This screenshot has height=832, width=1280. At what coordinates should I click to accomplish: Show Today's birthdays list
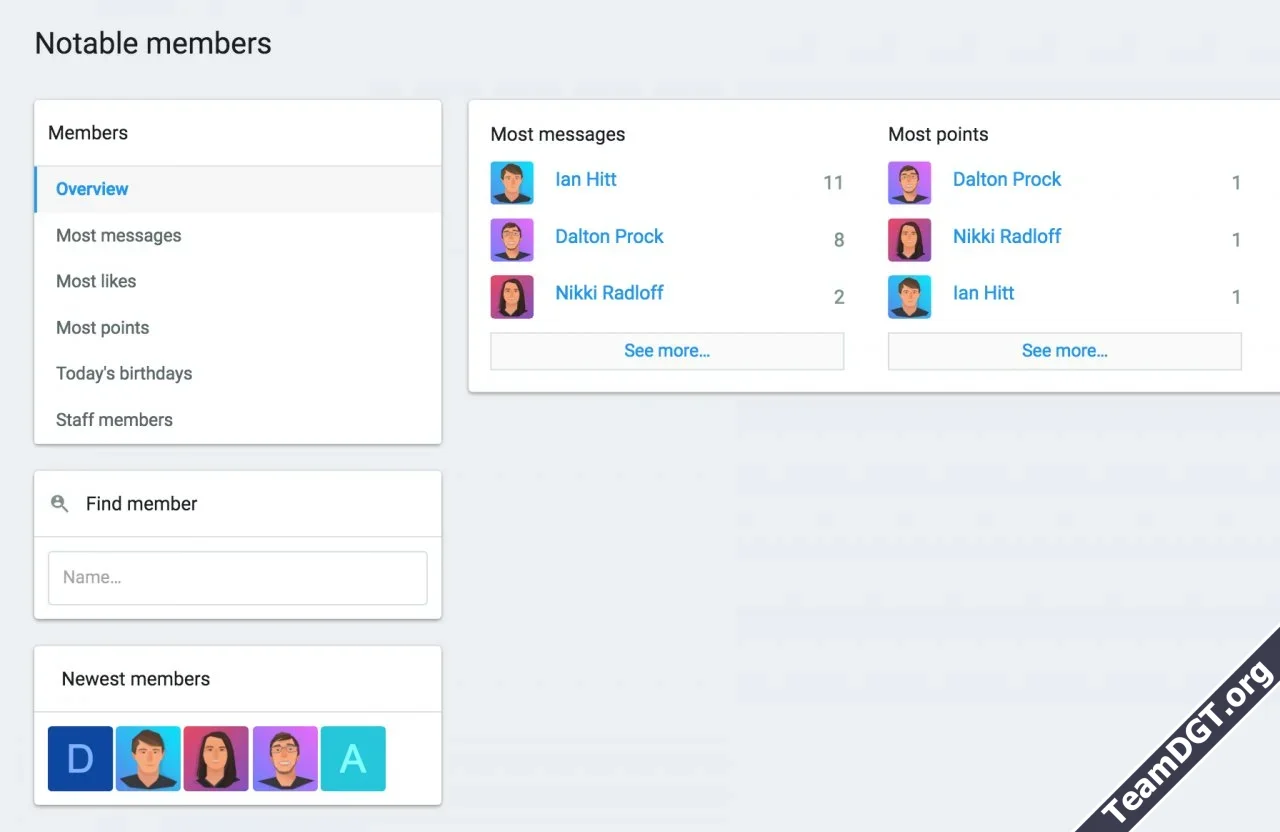pos(124,373)
